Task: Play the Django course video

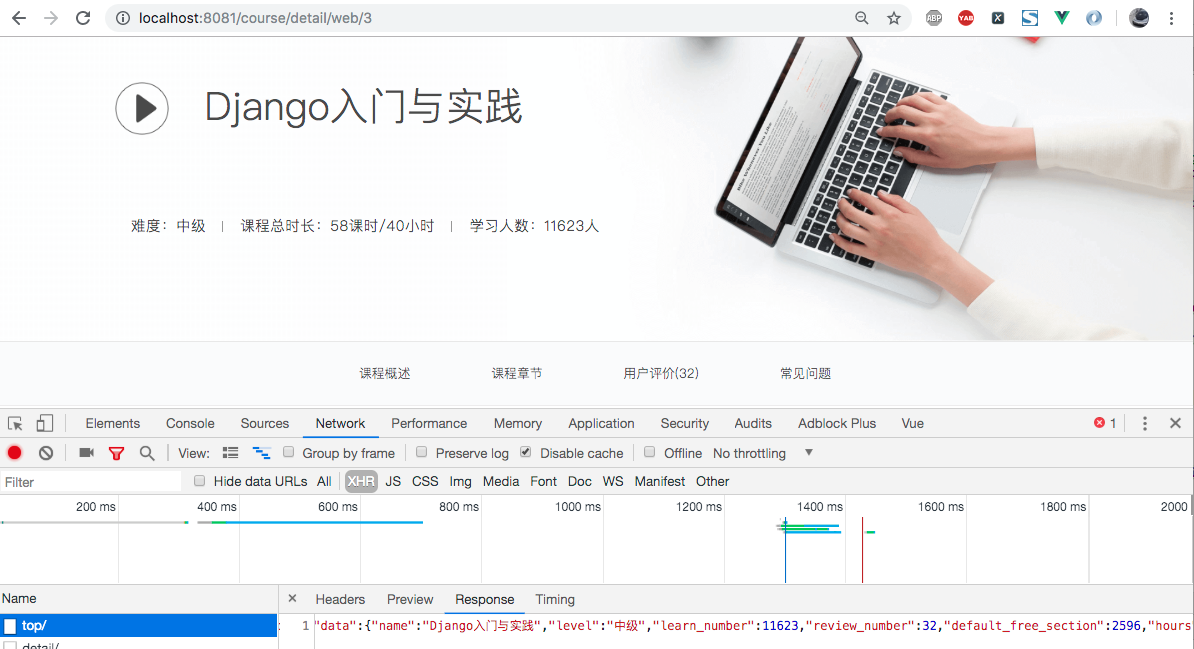Action: [x=142, y=108]
